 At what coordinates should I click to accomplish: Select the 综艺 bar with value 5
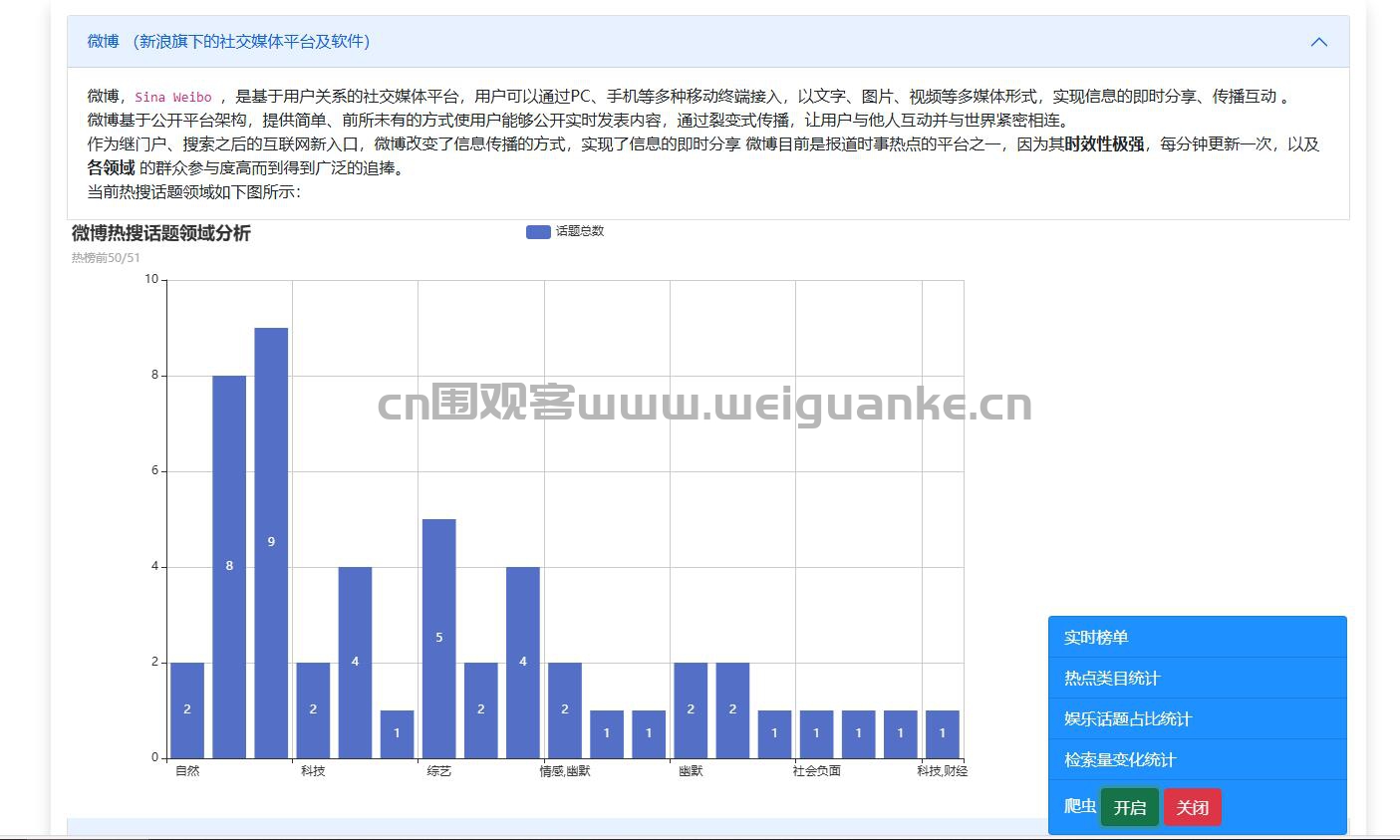438,639
